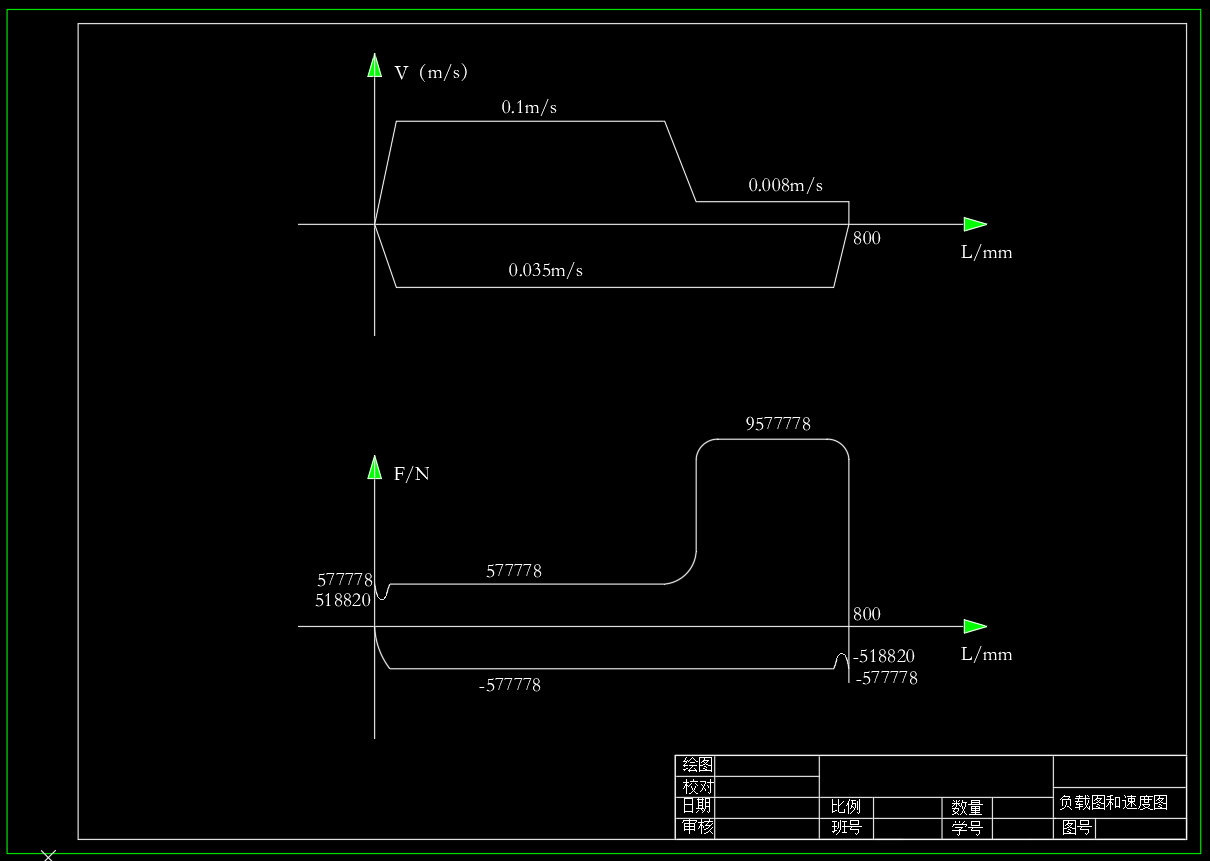Click the 比例 field in title block

coord(846,806)
